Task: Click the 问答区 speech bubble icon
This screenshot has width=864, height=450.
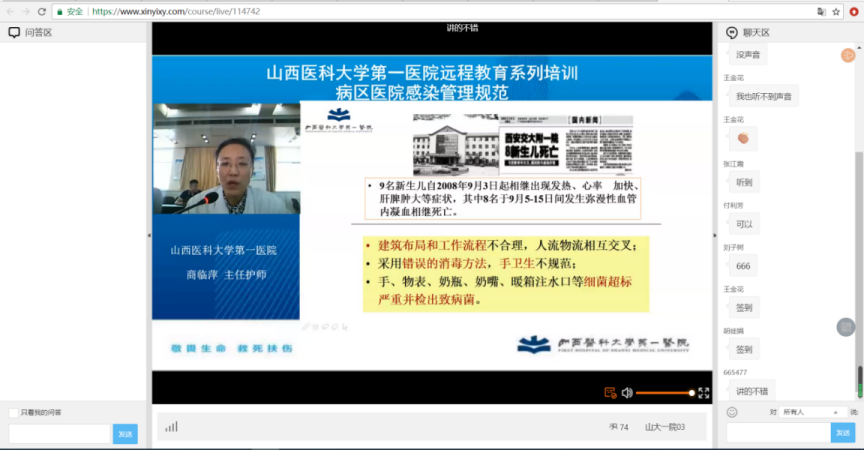Action: (14, 32)
